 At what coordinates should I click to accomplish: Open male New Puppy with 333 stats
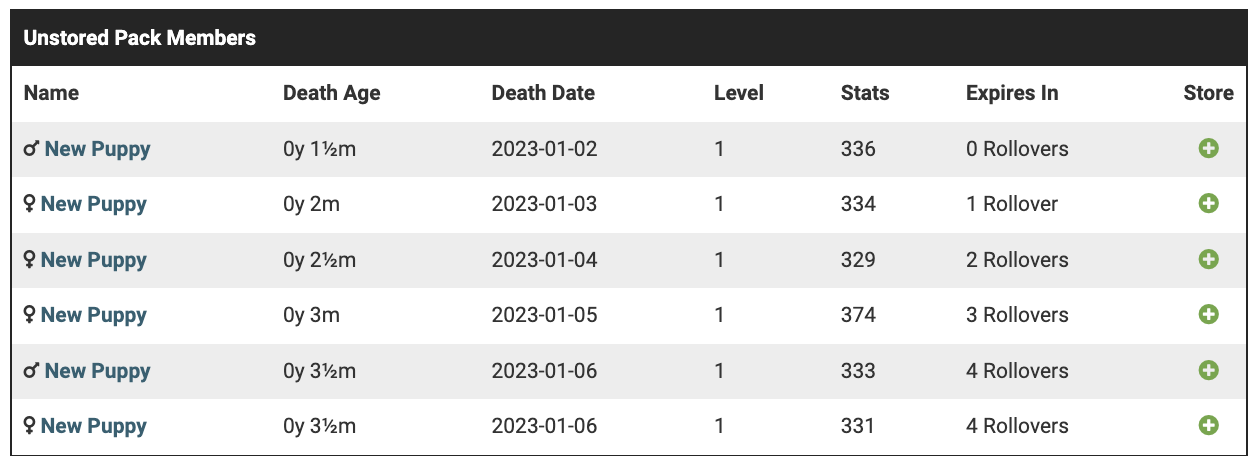97,371
